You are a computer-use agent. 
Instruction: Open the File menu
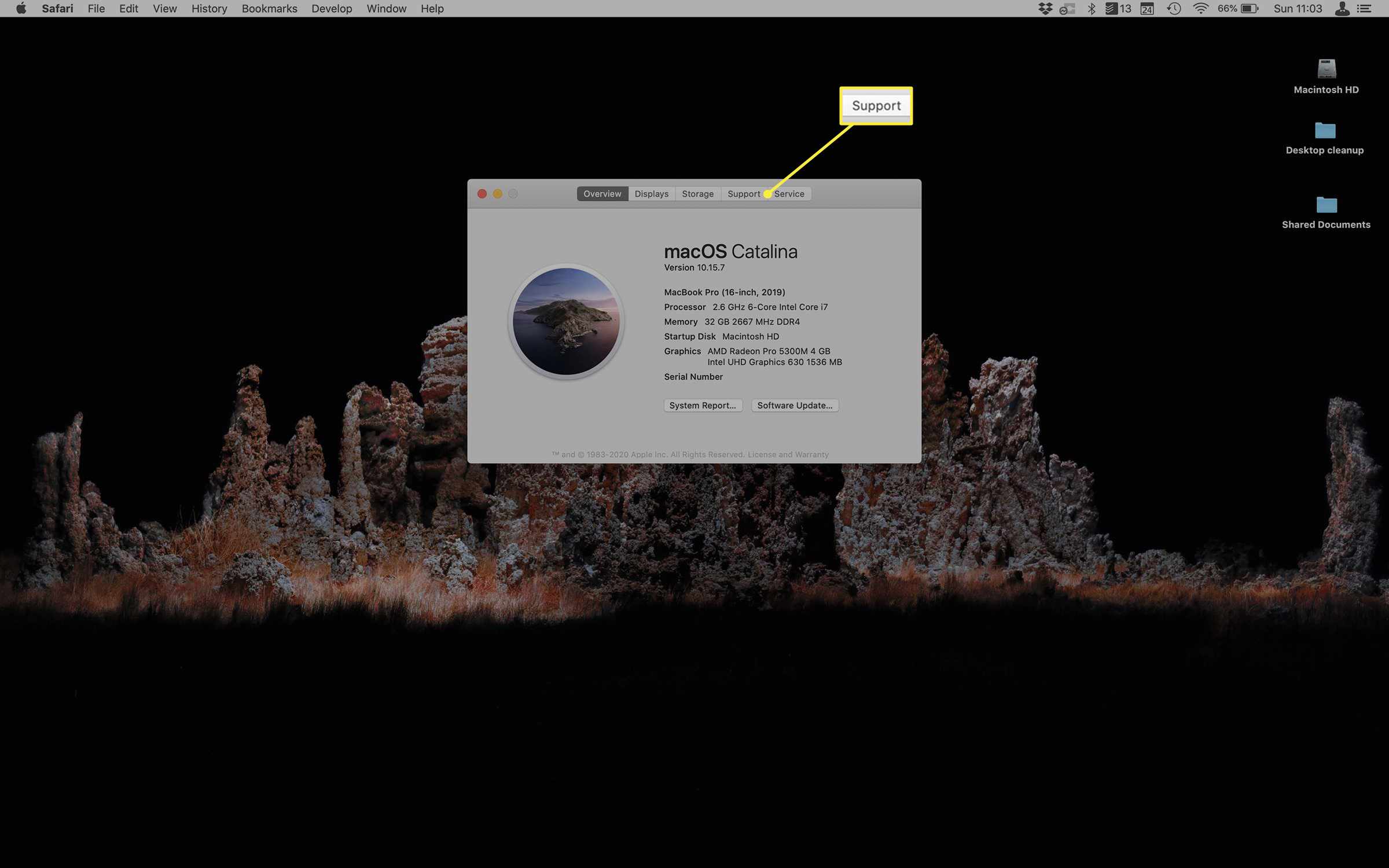pos(96,9)
